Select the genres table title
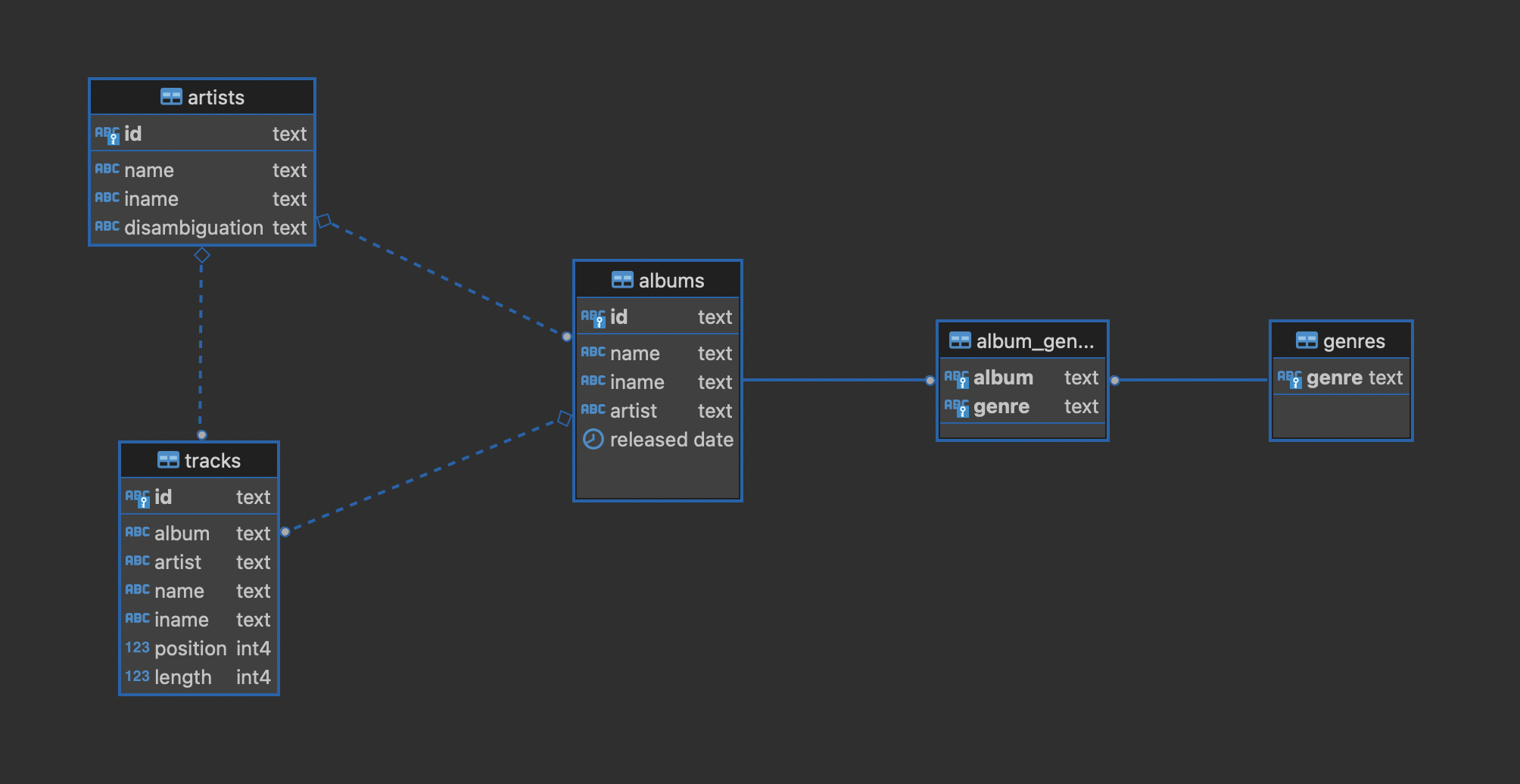The height and width of the screenshot is (784, 1520). [1354, 341]
